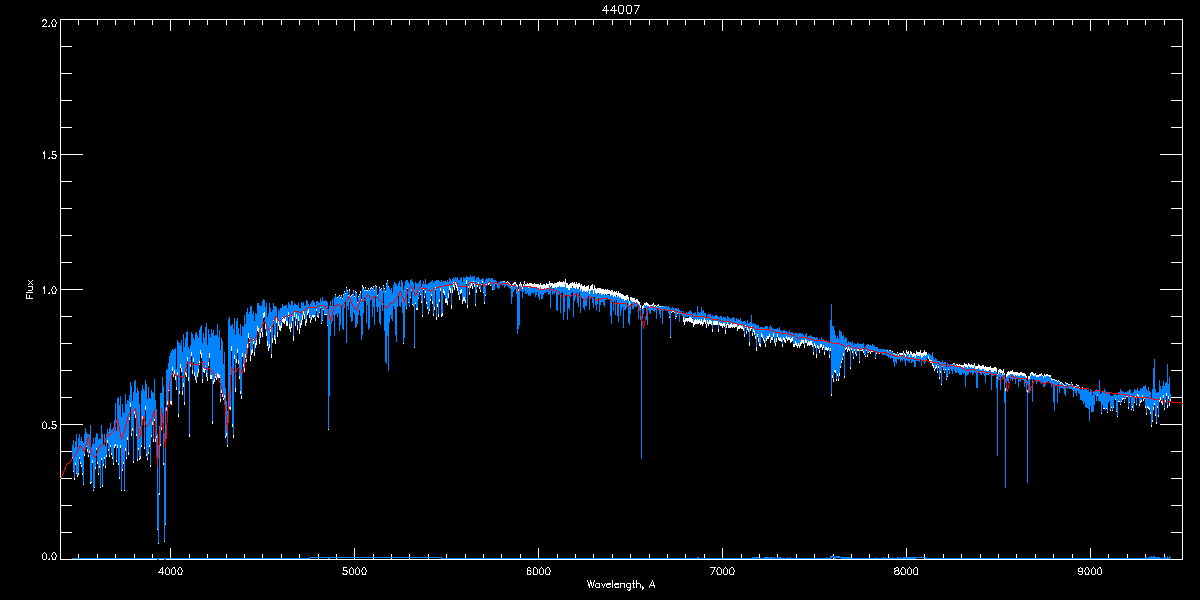Click the 7000 x-axis tick label
Viewport: 1200px width, 600px height.
[x=722, y=572]
